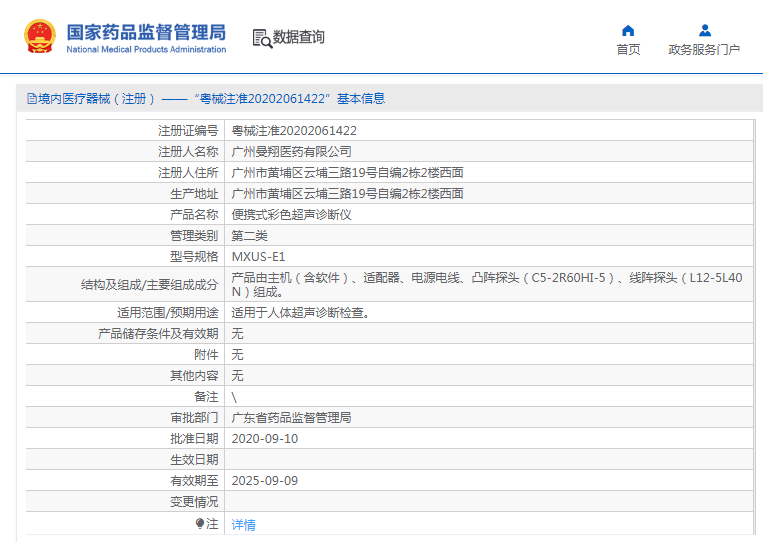Click the 管理类别 label

pyautogui.click(x=194, y=236)
